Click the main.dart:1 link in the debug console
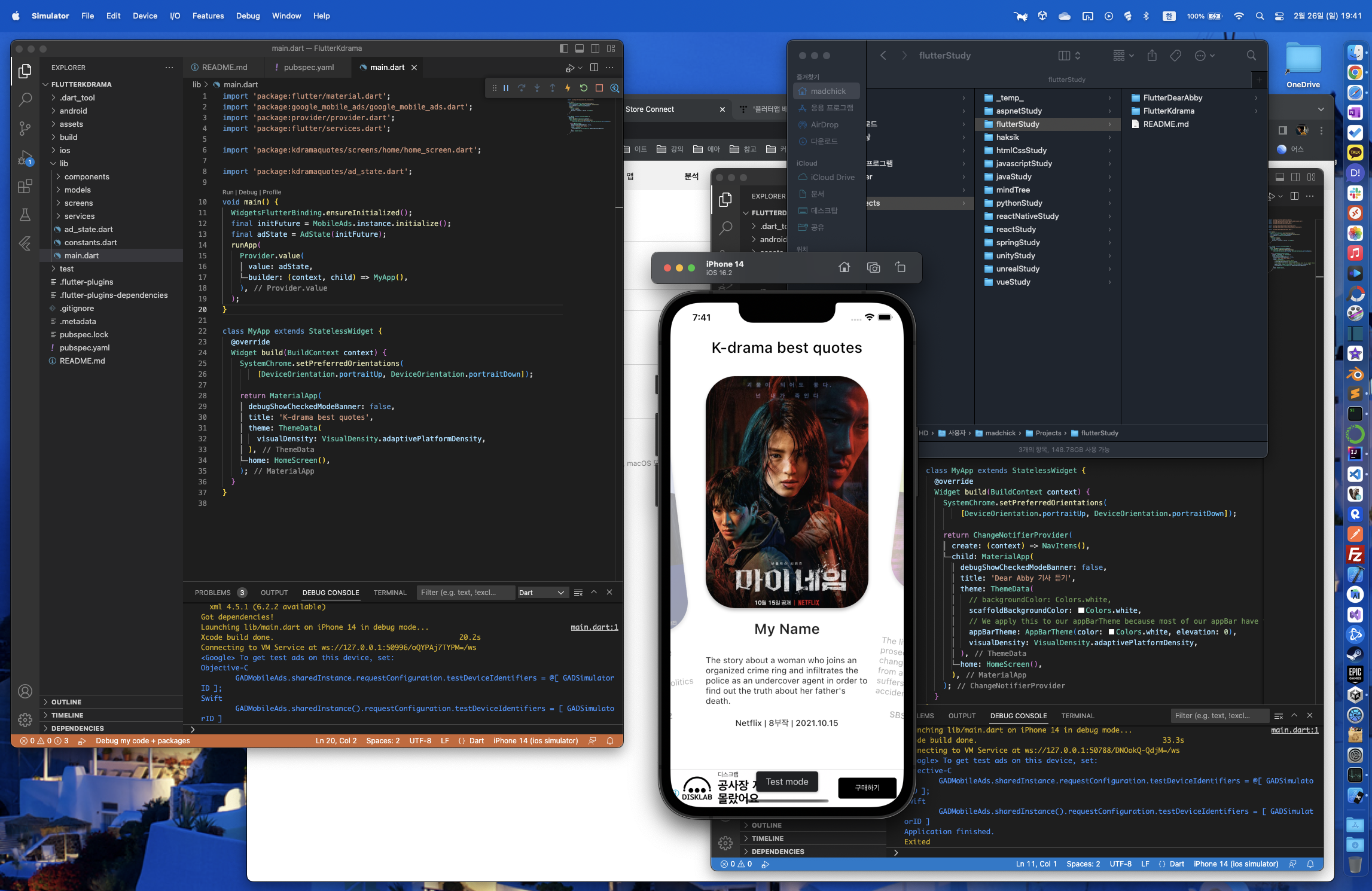Screen dimensions: 1372x891 point(594,627)
